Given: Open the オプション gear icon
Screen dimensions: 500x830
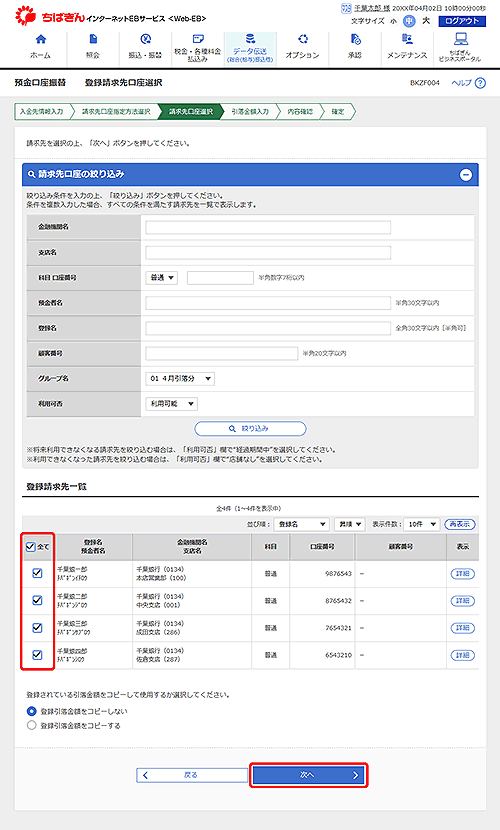Looking at the screenshot, I should (x=303, y=39).
